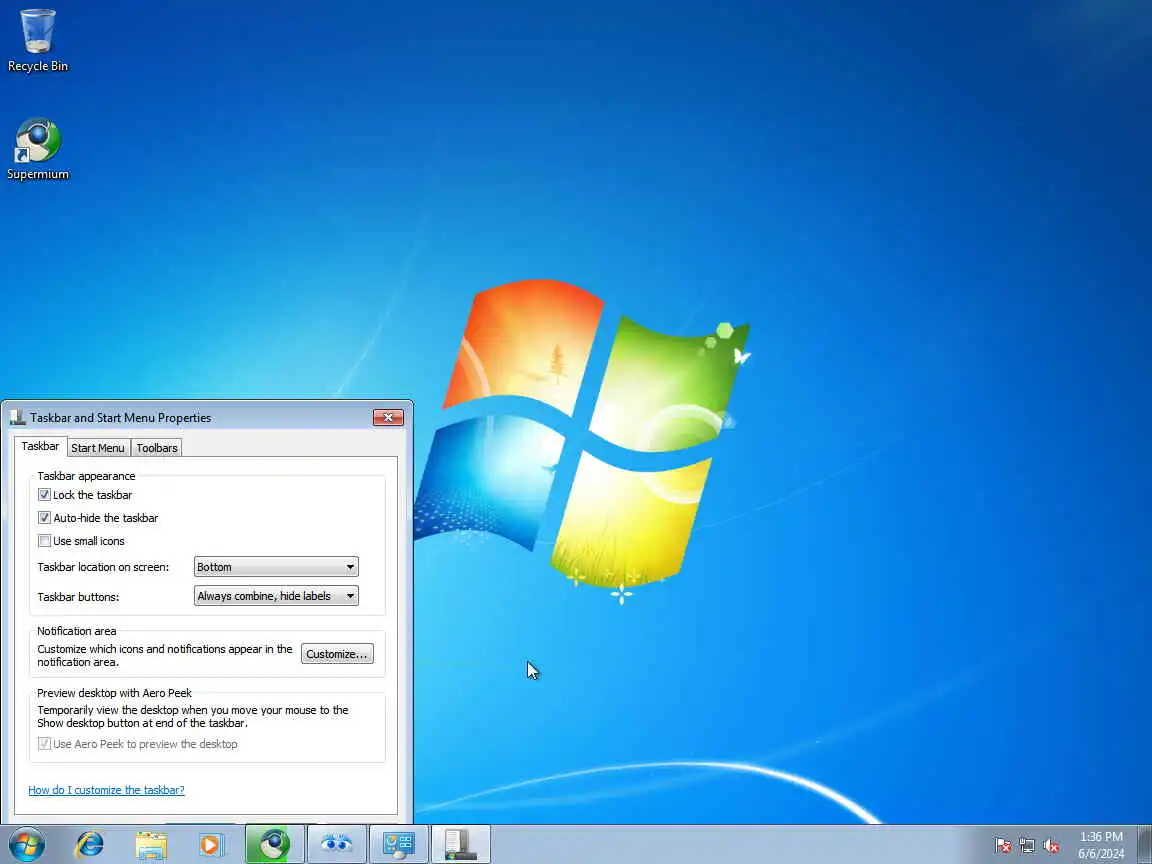Screen dimensions: 1152x864
Task: Click Preview desktop with Aero Peek label
Action: pos(115,693)
